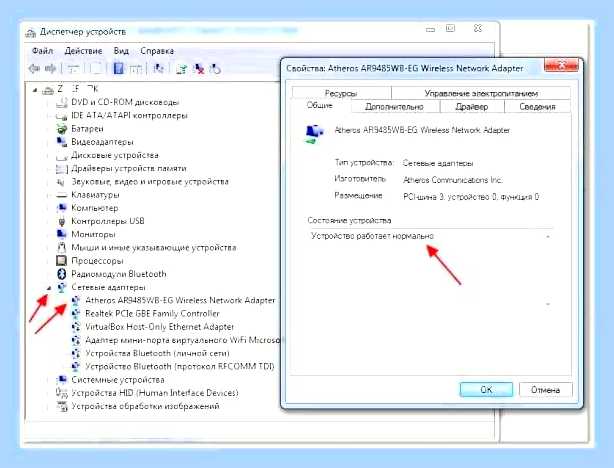614x468 pixels.
Task: Close the adapter properties dialog
Action: [561, 65]
